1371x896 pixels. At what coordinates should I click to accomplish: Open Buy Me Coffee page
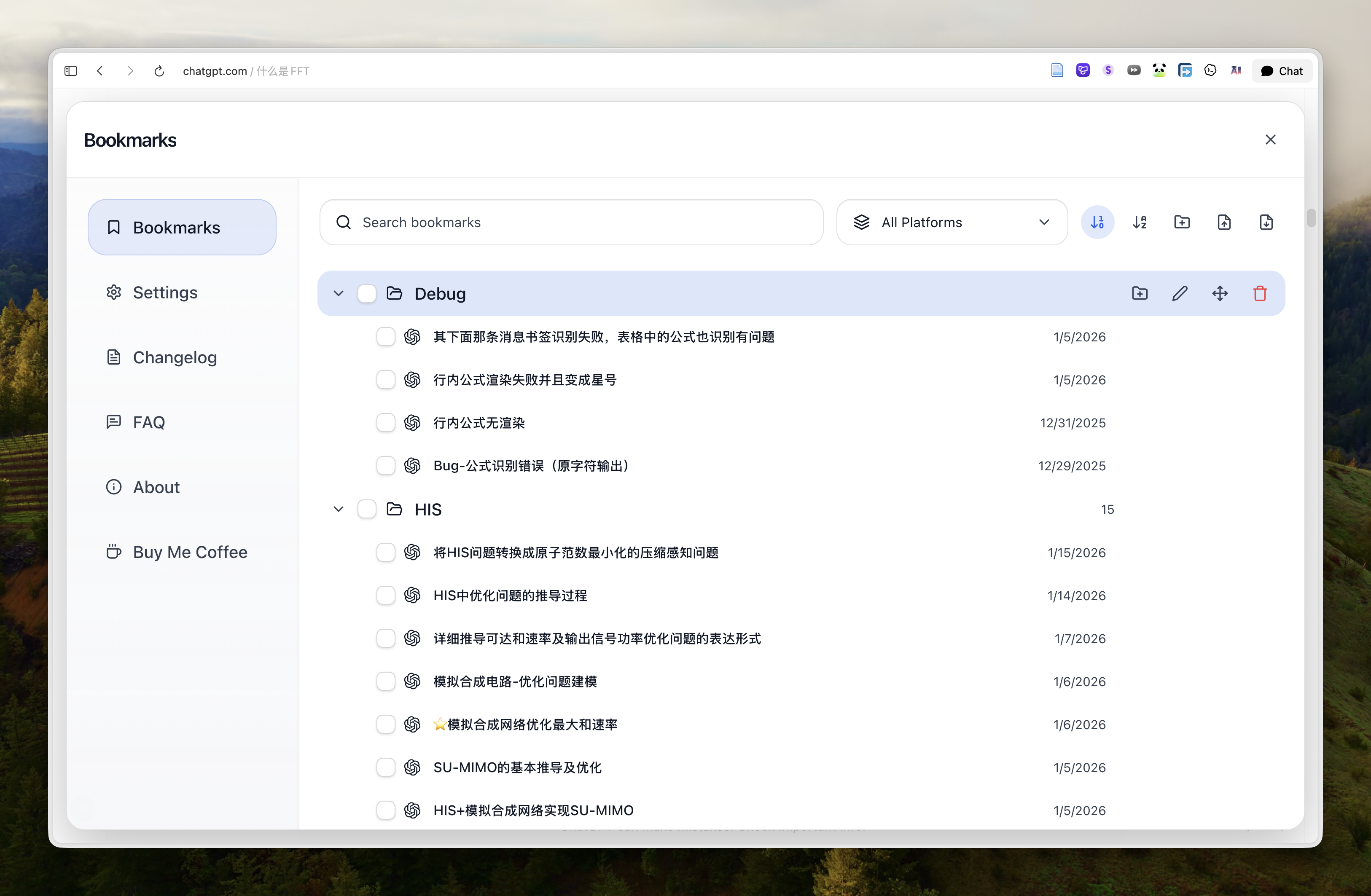181,552
